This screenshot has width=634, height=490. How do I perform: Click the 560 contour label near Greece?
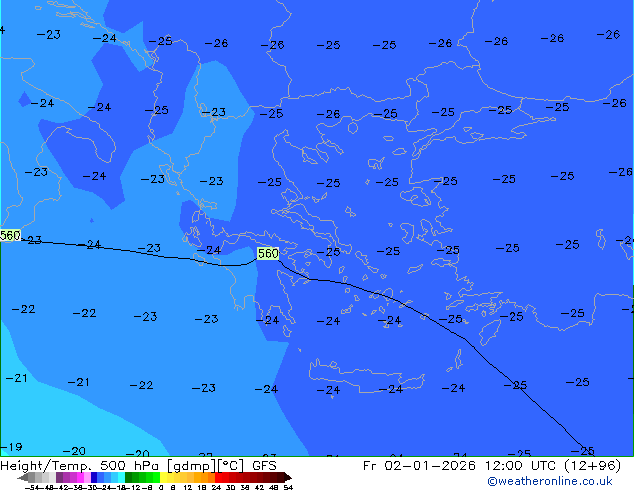[268, 253]
